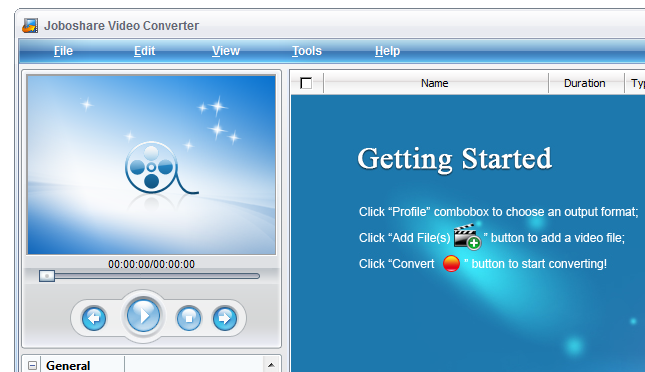Click the red Convert icon in instructions
The image size is (645, 372).
(x=451, y=263)
